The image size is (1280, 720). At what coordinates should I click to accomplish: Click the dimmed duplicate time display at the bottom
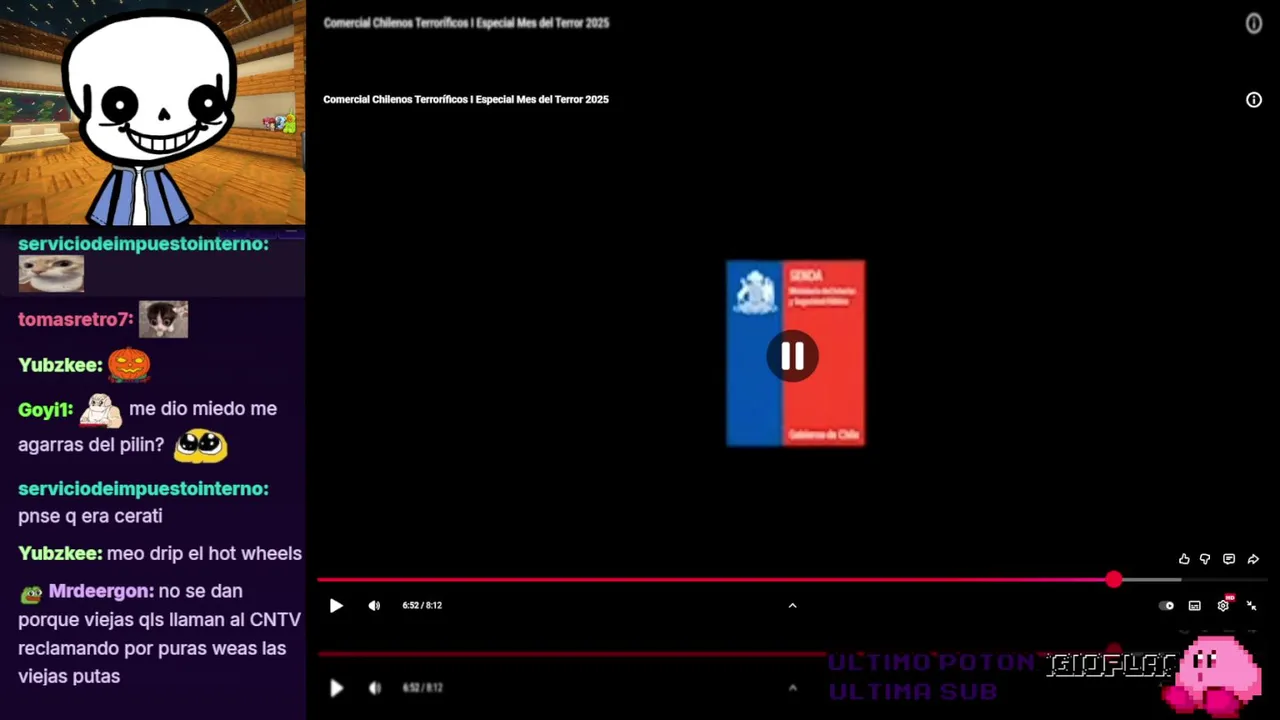click(422, 688)
